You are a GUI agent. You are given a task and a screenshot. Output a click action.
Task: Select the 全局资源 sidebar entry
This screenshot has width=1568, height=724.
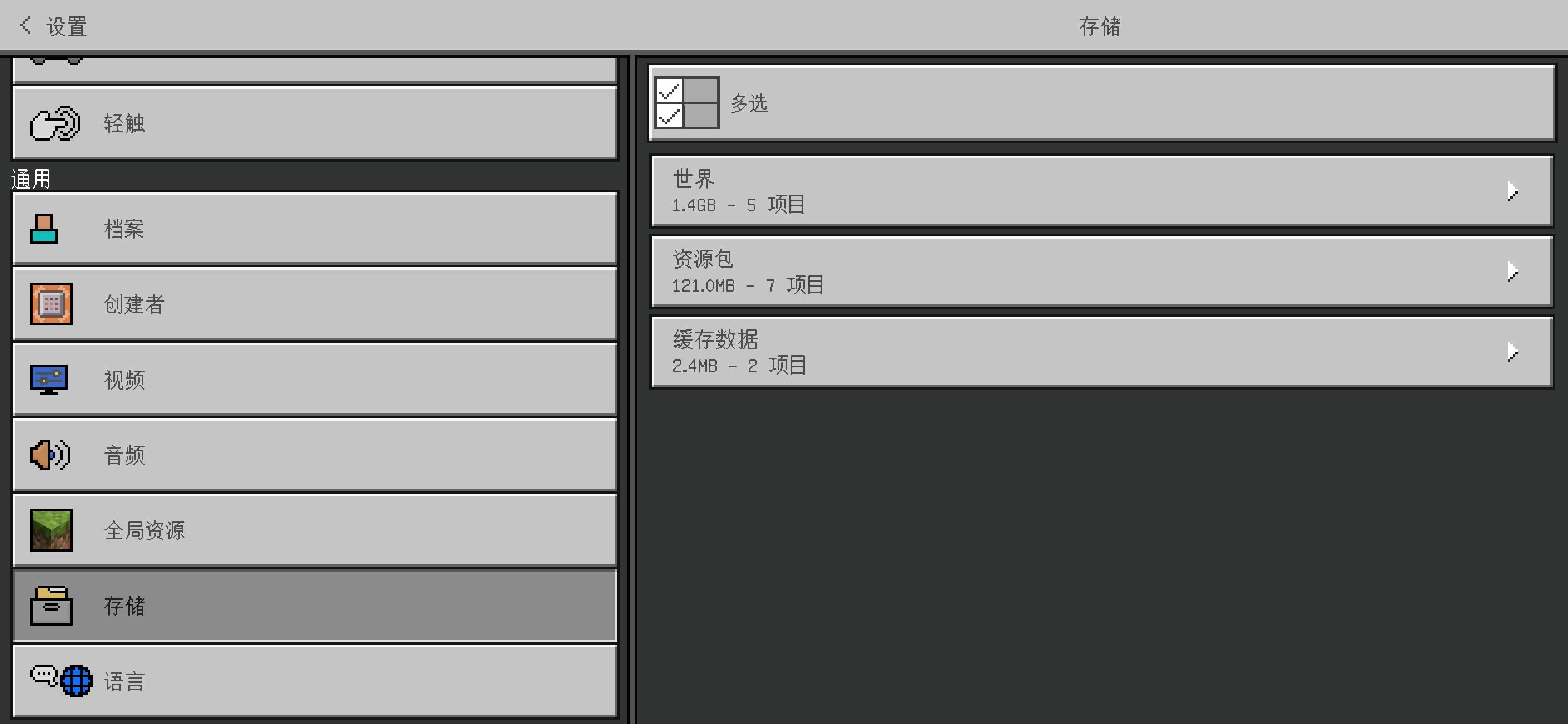pyautogui.click(x=315, y=530)
